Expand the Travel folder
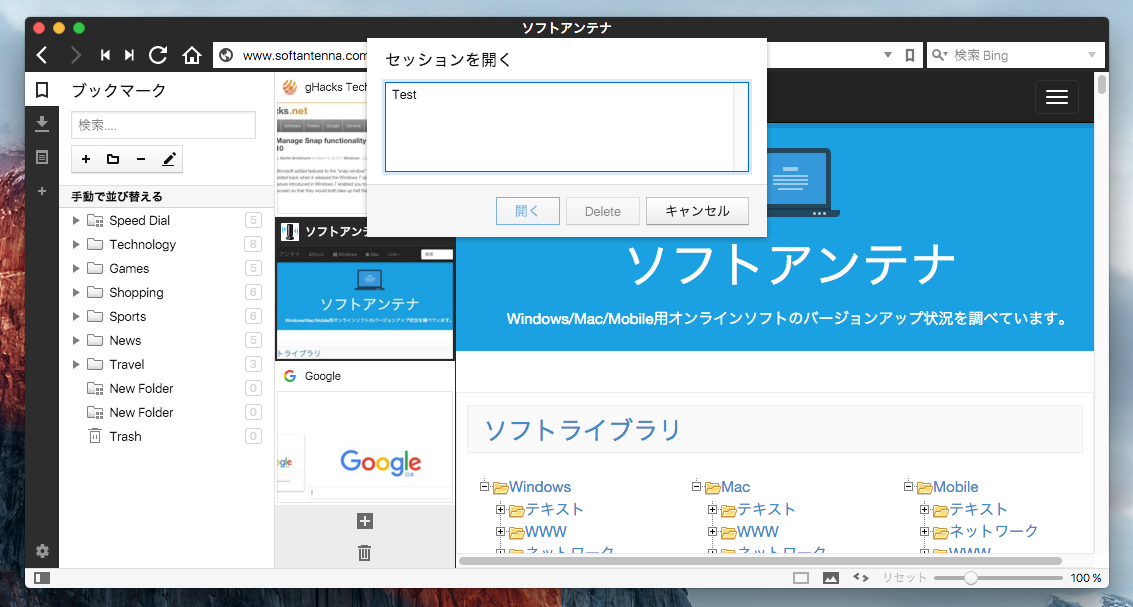 click(x=77, y=364)
